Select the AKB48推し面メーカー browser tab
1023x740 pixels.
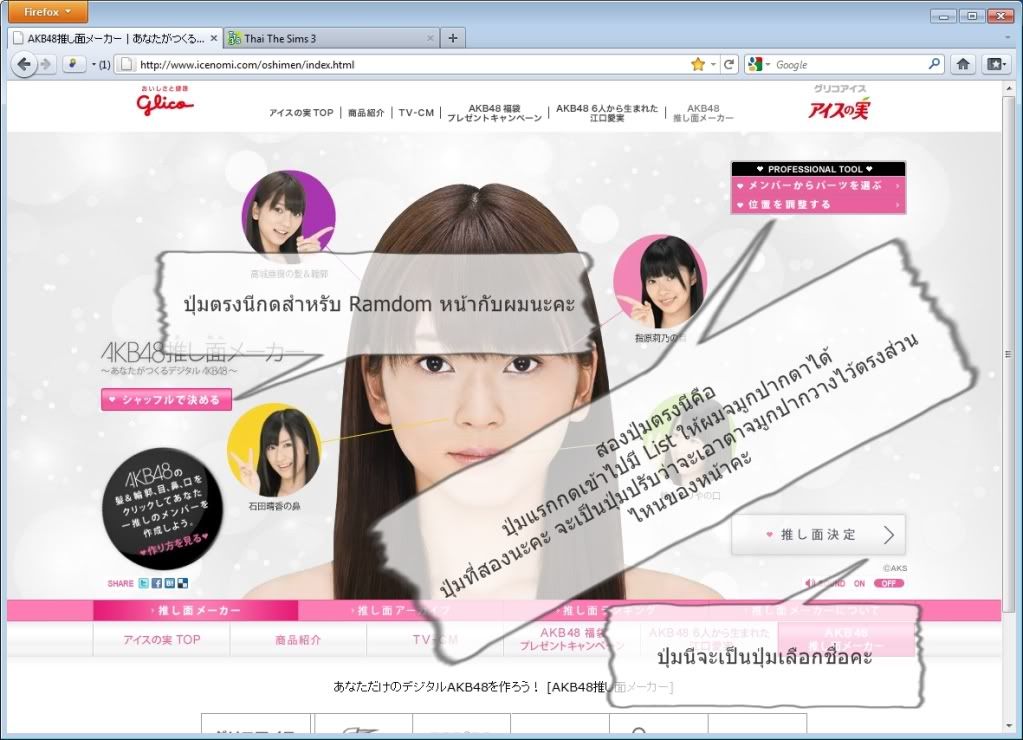point(116,39)
